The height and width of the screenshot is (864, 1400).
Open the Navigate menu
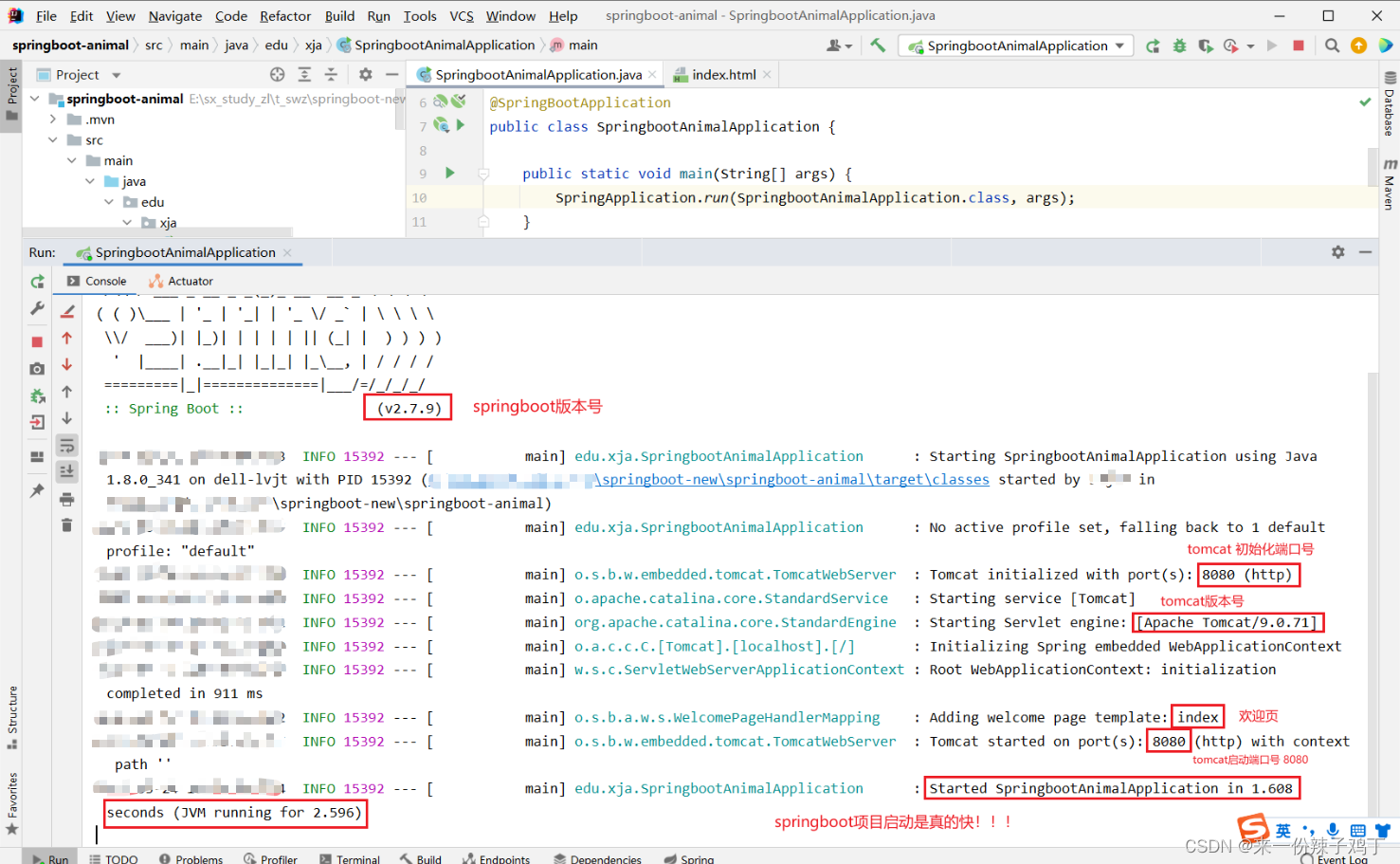point(175,16)
